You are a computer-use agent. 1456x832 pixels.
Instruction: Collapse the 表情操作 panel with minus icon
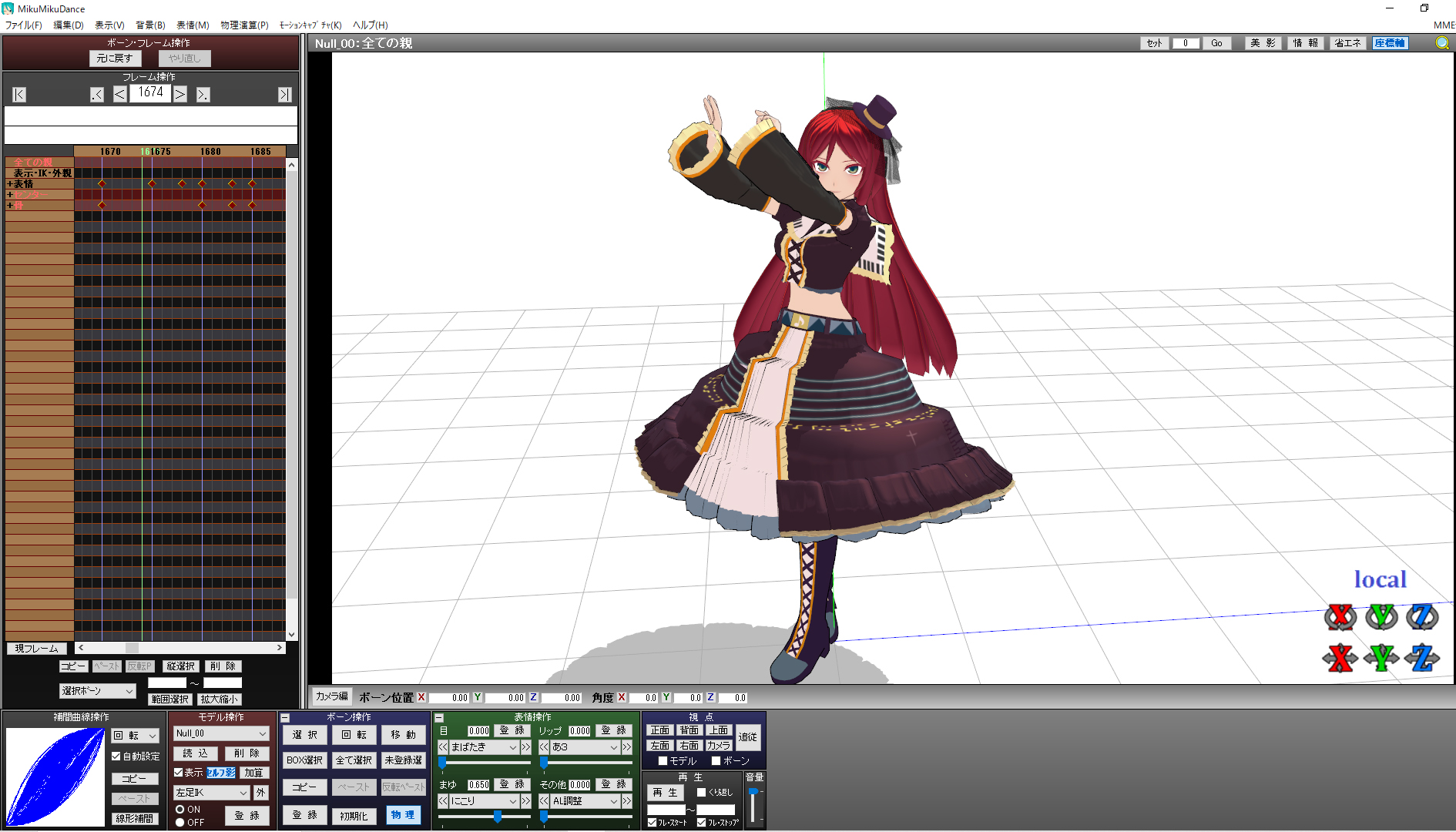pos(439,717)
